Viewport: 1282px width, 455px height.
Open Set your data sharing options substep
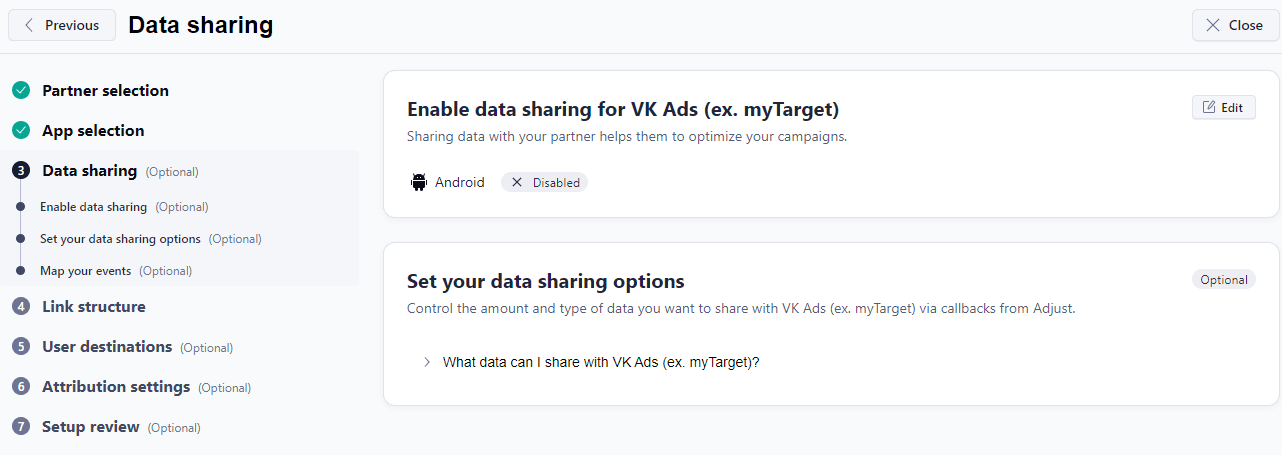(120, 239)
